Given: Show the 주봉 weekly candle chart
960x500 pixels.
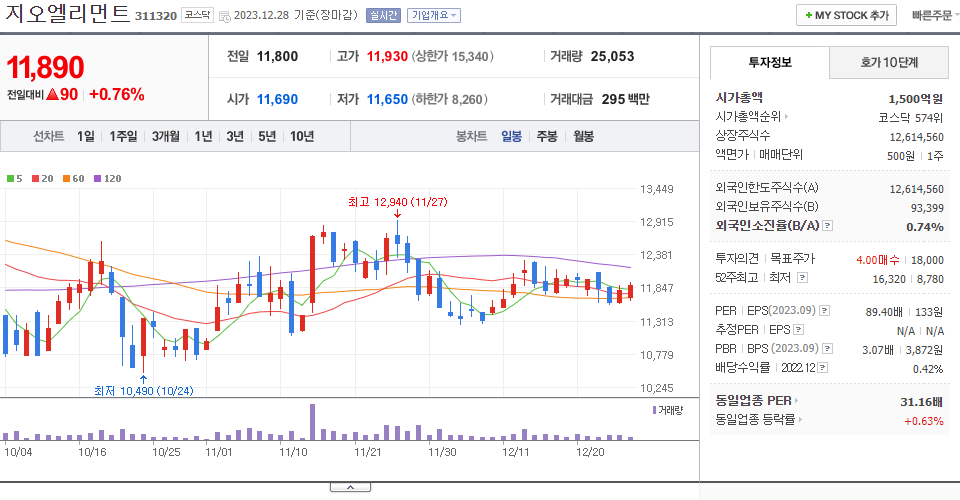Looking at the screenshot, I should [x=547, y=136].
